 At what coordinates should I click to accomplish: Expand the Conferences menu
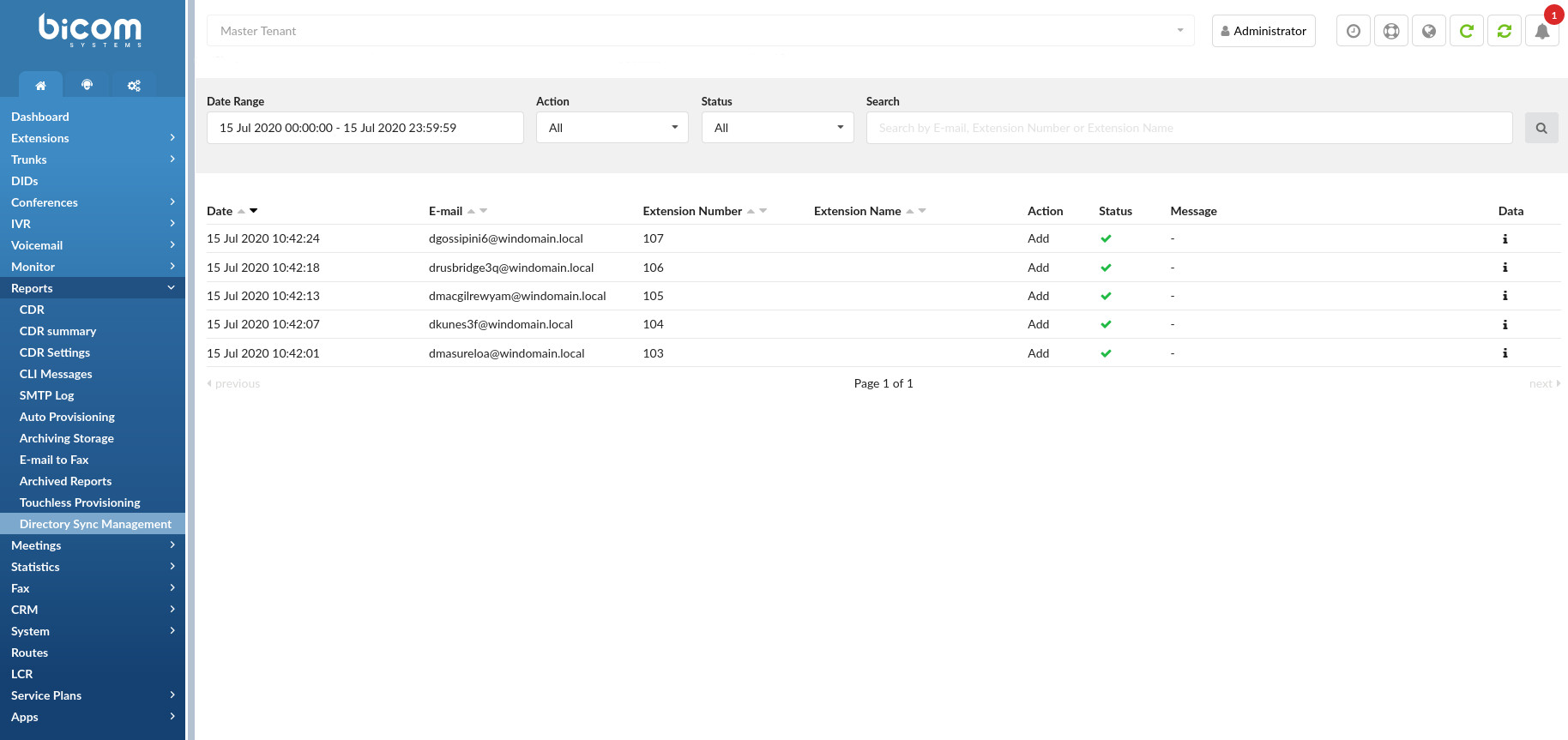(93, 202)
